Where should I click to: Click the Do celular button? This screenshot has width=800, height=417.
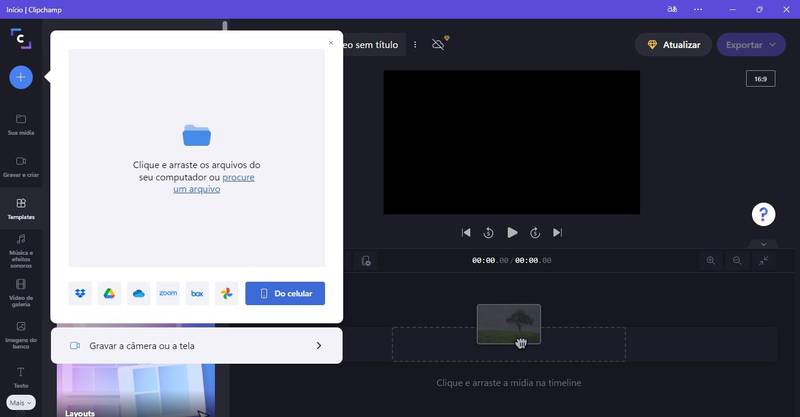285,293
